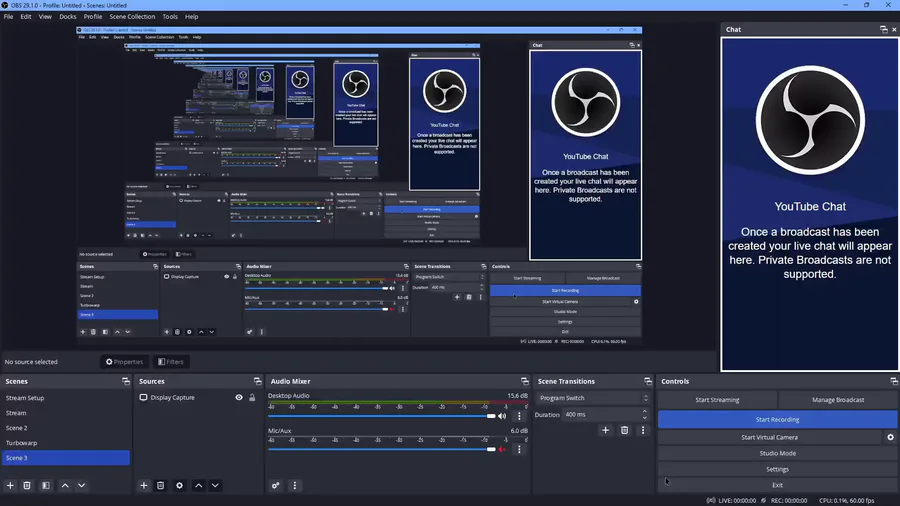Click the preview canvas display capture
900x506 pixels.
point(359,186)
